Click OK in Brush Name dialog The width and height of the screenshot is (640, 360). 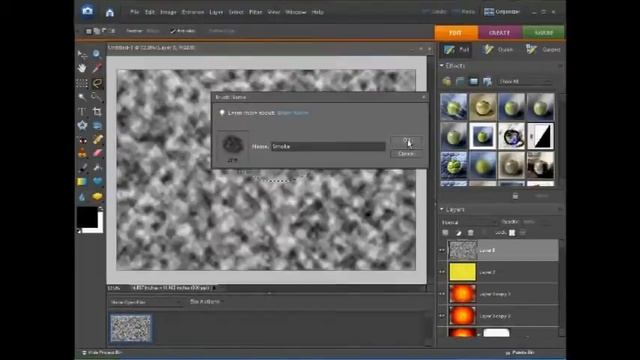[406, 141]
